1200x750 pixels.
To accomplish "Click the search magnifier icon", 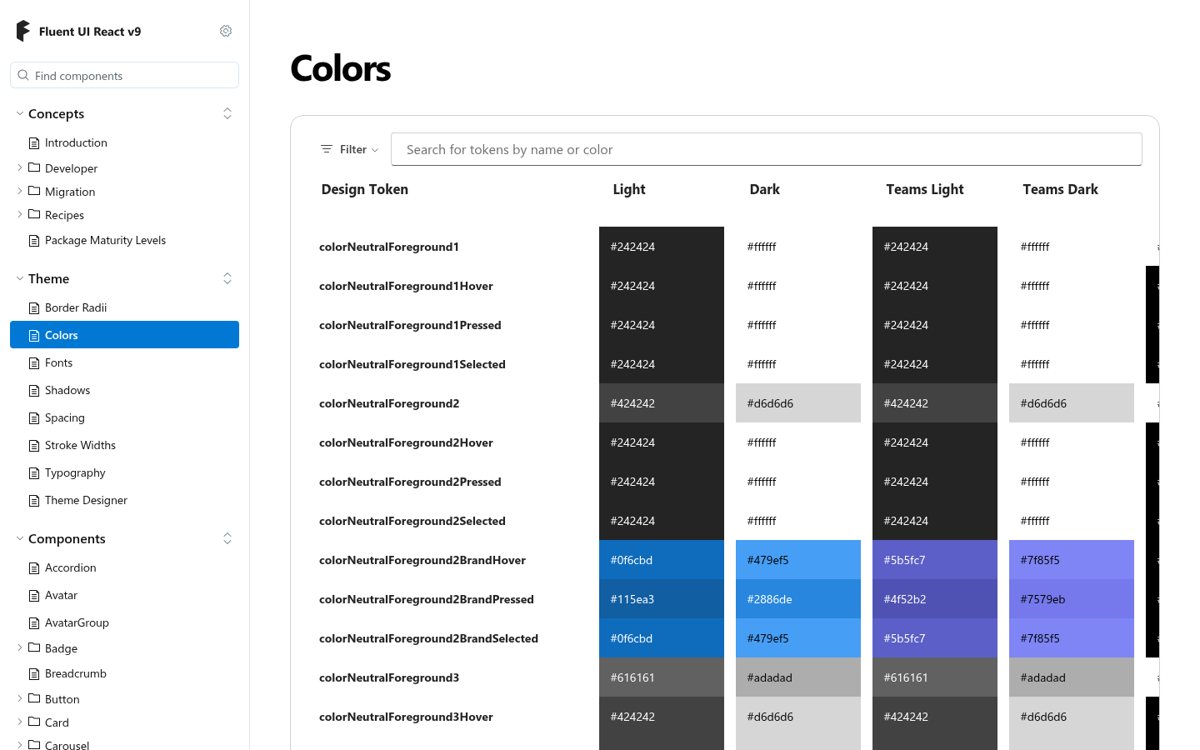I will click(24, 75).
